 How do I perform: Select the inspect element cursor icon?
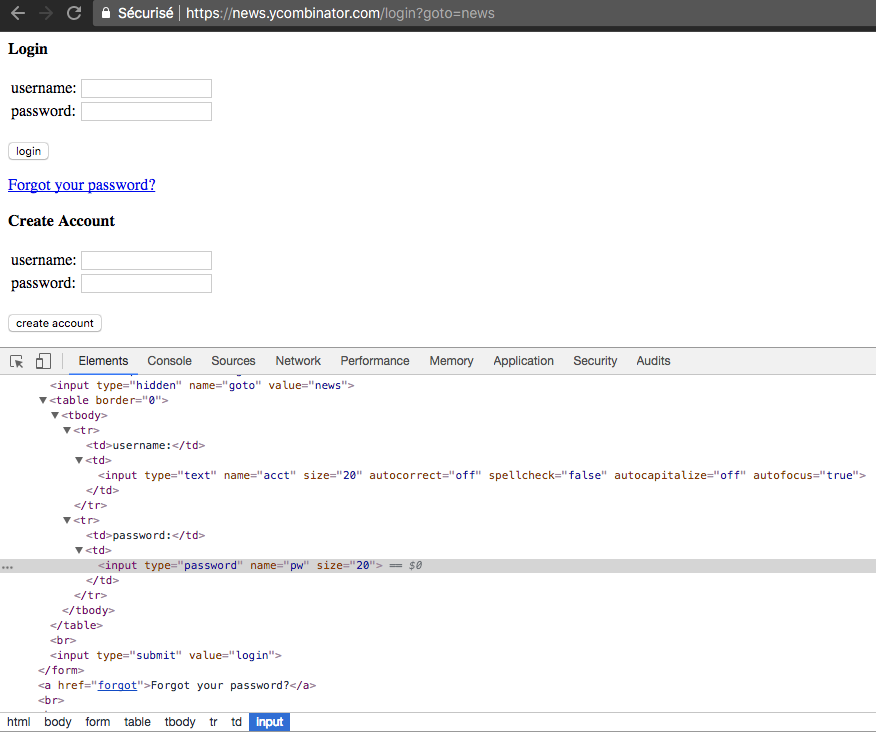pyautogui.click(x=16, y=360)
